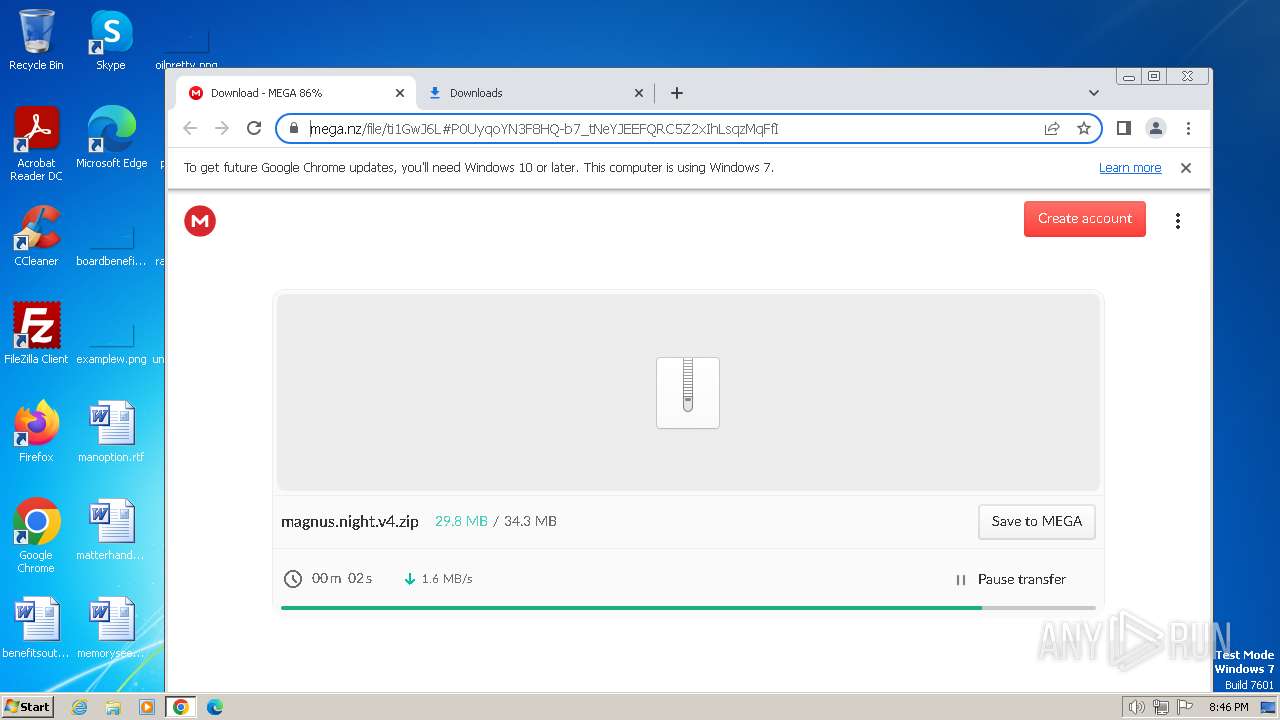Close the Download - MEGA tab
Image resolution: width=1280 pixels, height=720 pixels.
(400, 93)
